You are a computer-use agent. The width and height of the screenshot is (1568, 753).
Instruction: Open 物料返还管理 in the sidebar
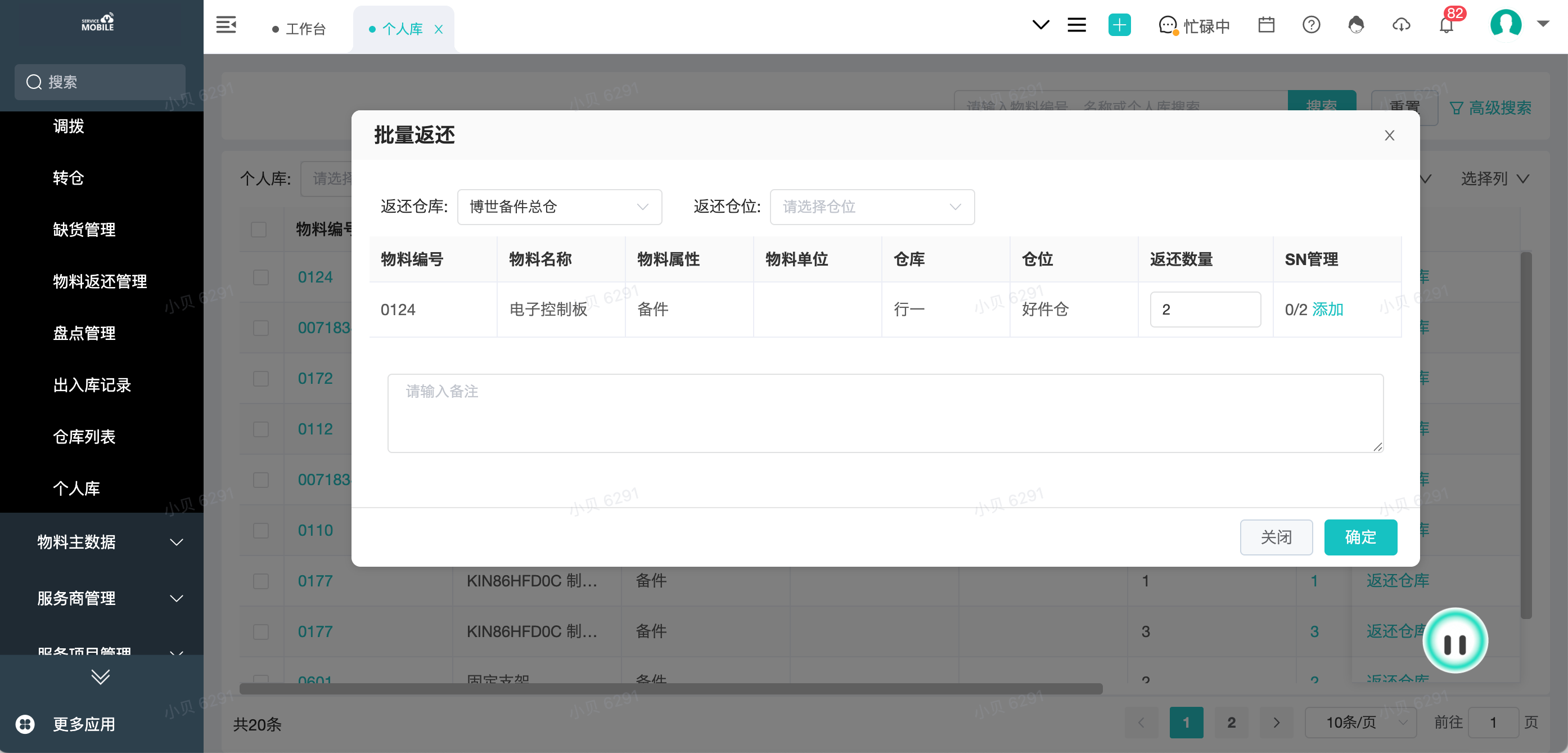tap(100, 281)
